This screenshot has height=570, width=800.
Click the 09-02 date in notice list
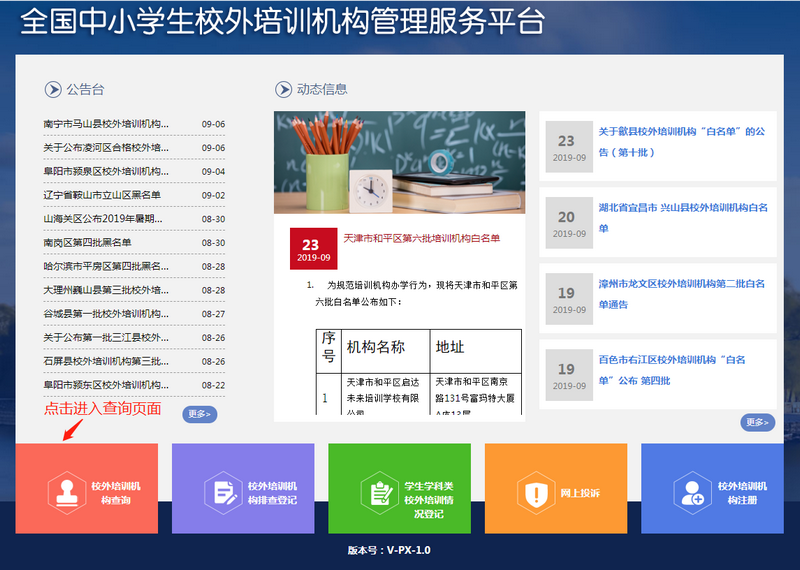point(213,195)
